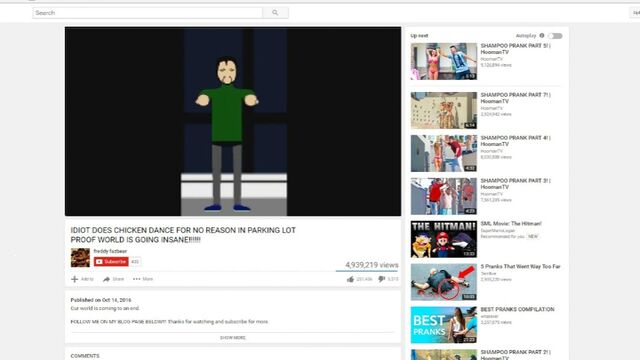
Task: Open SHAMPOO PRANK PART 5 thumbnail
Action: [x=444, y=61]
